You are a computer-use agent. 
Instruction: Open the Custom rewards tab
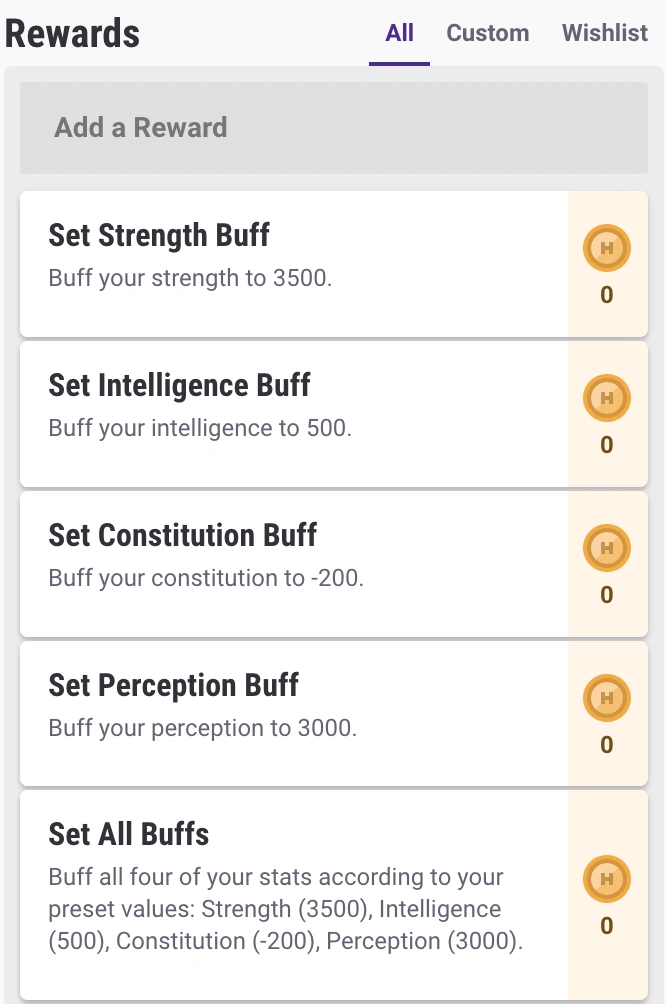(488, 33)
